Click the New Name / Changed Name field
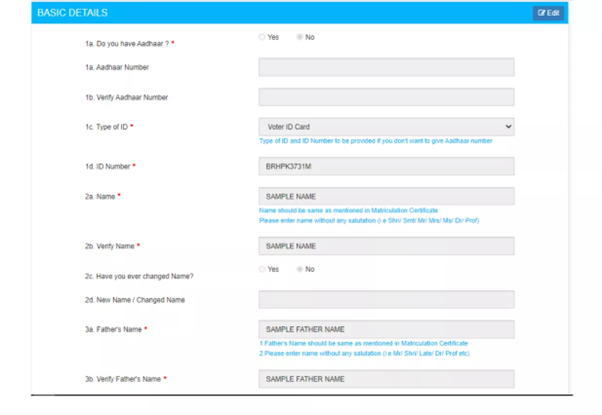The image size is (602, 415). click(386, 299)
